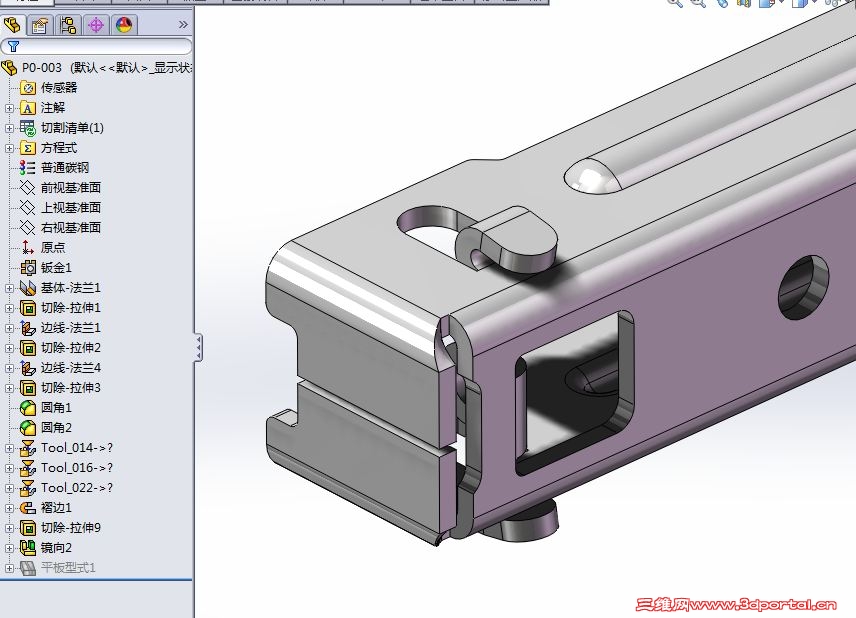This screenshot has width=856, height=618.
Task: Open the DimXpertManager tab
Action: tap(96, 25)
